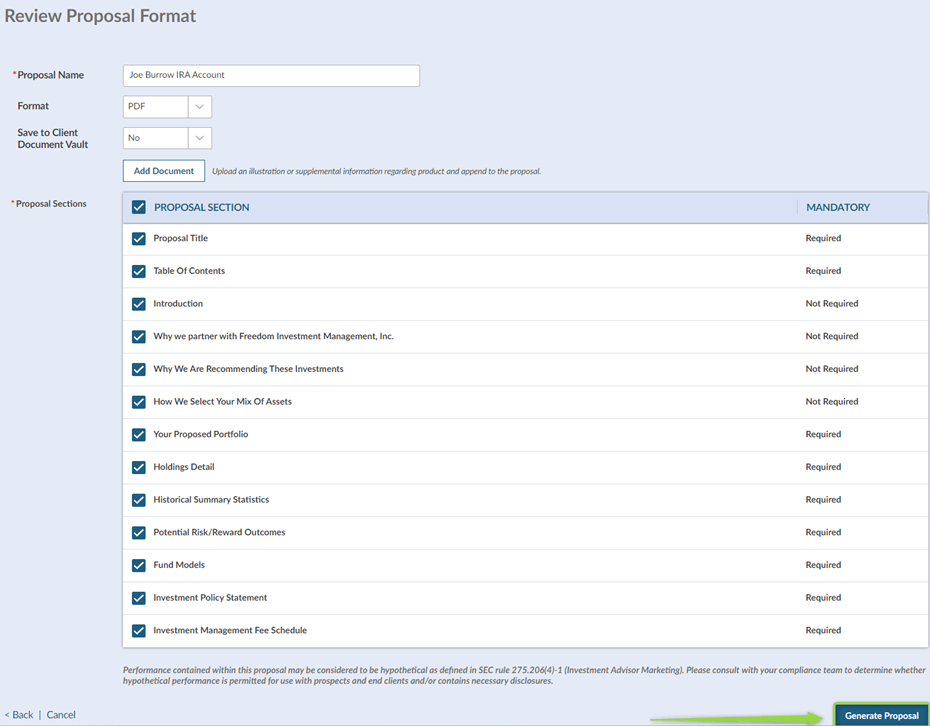Click the Add Document button
Image resolution: width=930 pixels, height=726 pixels.
click(163, 170)
